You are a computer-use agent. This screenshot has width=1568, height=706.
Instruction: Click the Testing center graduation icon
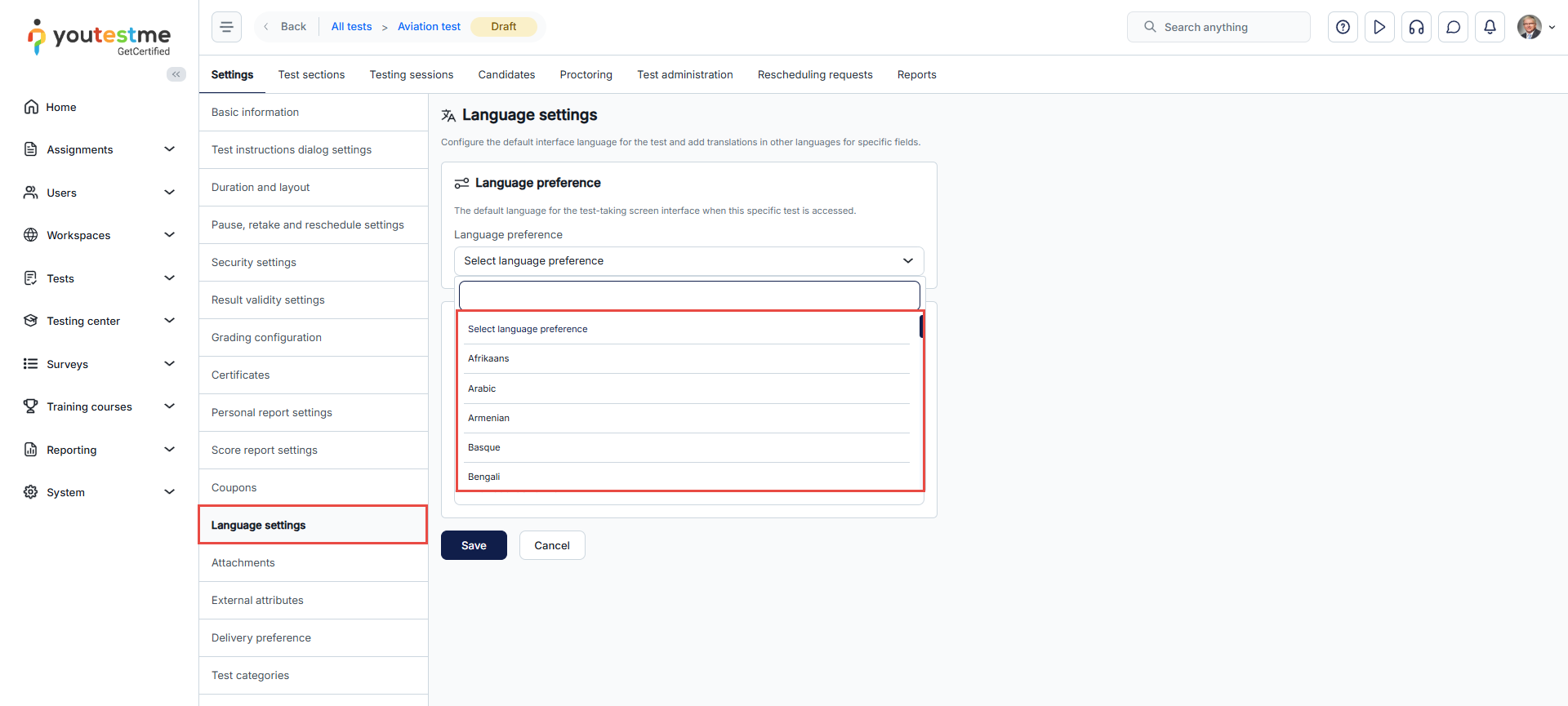pyautogui.click(x=31, y=321)
